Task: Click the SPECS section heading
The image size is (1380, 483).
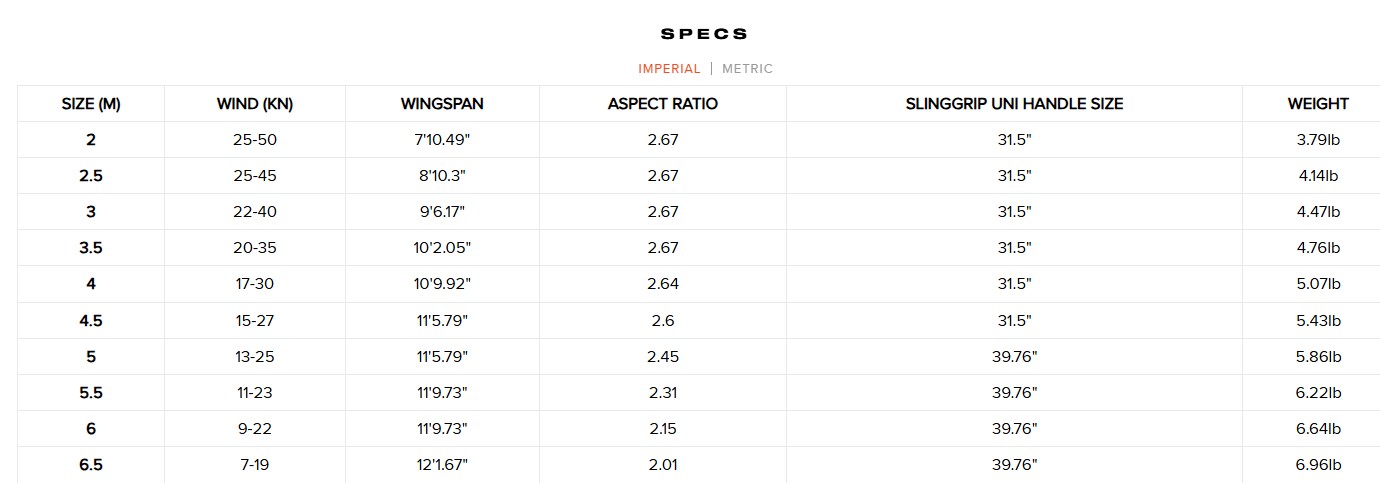Action: tap(704, 34)
